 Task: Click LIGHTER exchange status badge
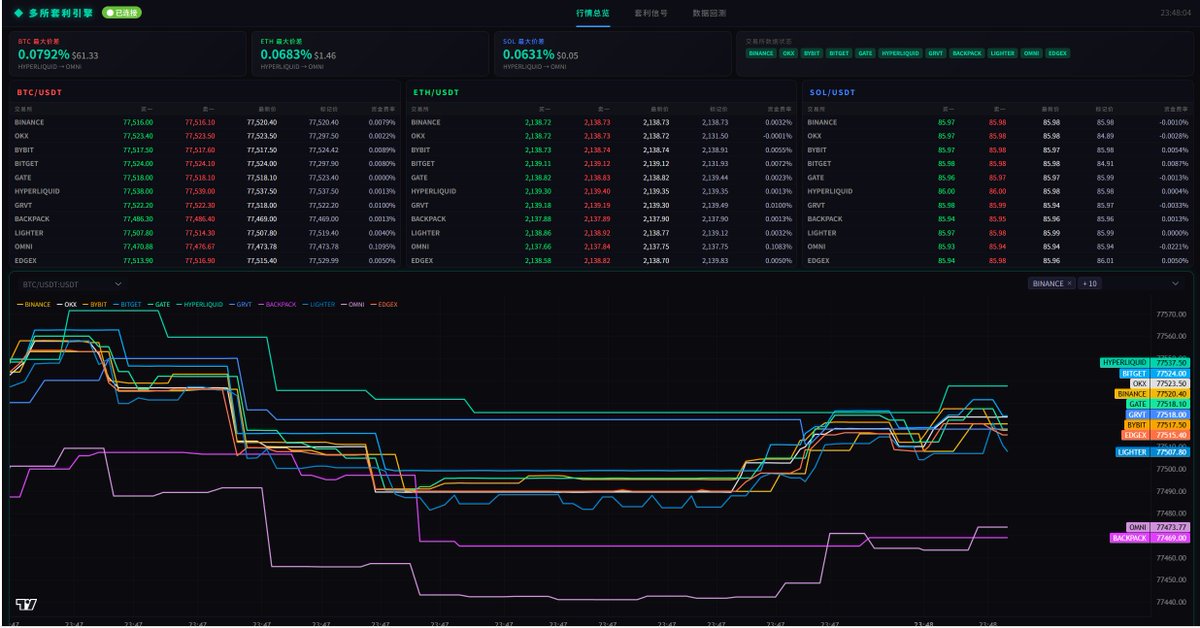(1002, 52)
